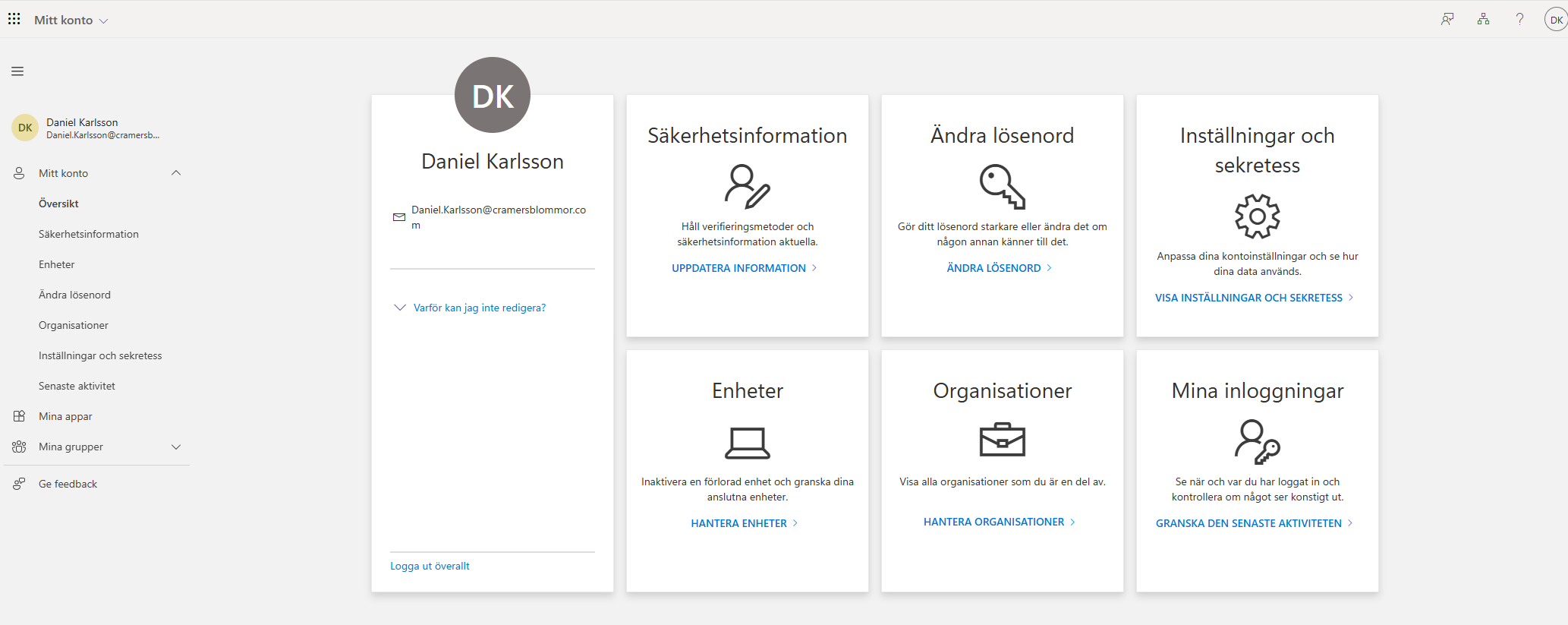Viewport: 1568px width, 625px height.
Task: Click the feedback person icon in header
Action: [1447, 20]
